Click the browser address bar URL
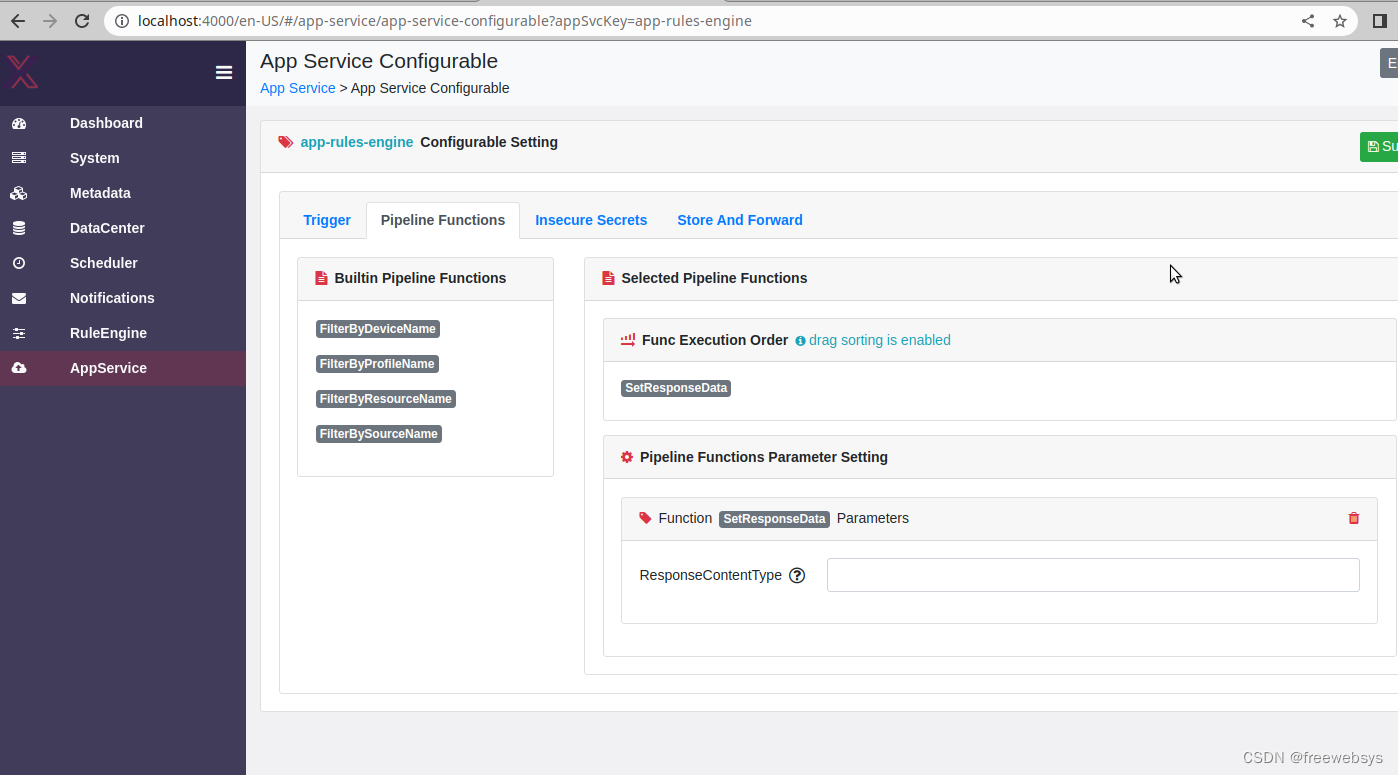This screenshot has width=1398, height=775. point(445,21)
